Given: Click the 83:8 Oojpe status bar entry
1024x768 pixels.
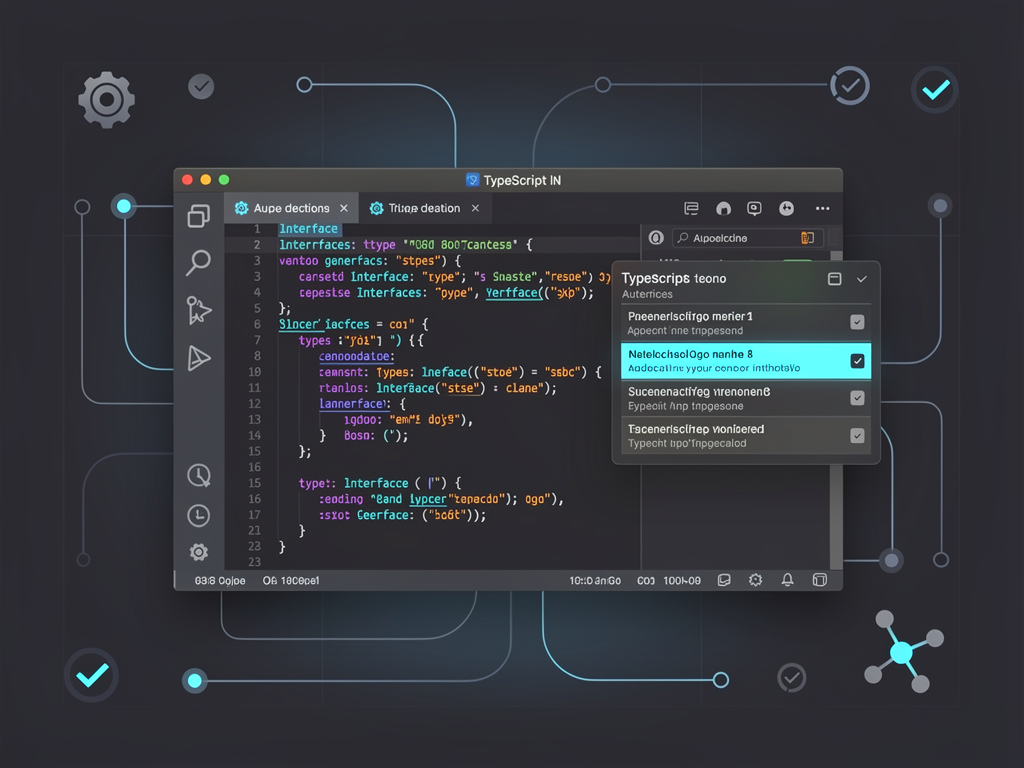Looking at the screenshot, I should [x=220, y=581].
